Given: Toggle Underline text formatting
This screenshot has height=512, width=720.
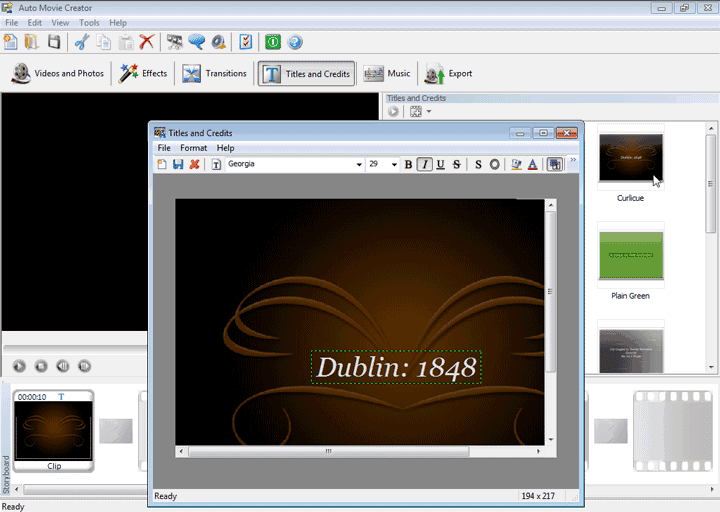Looking at the screenshot, I should tap(440, 164).
